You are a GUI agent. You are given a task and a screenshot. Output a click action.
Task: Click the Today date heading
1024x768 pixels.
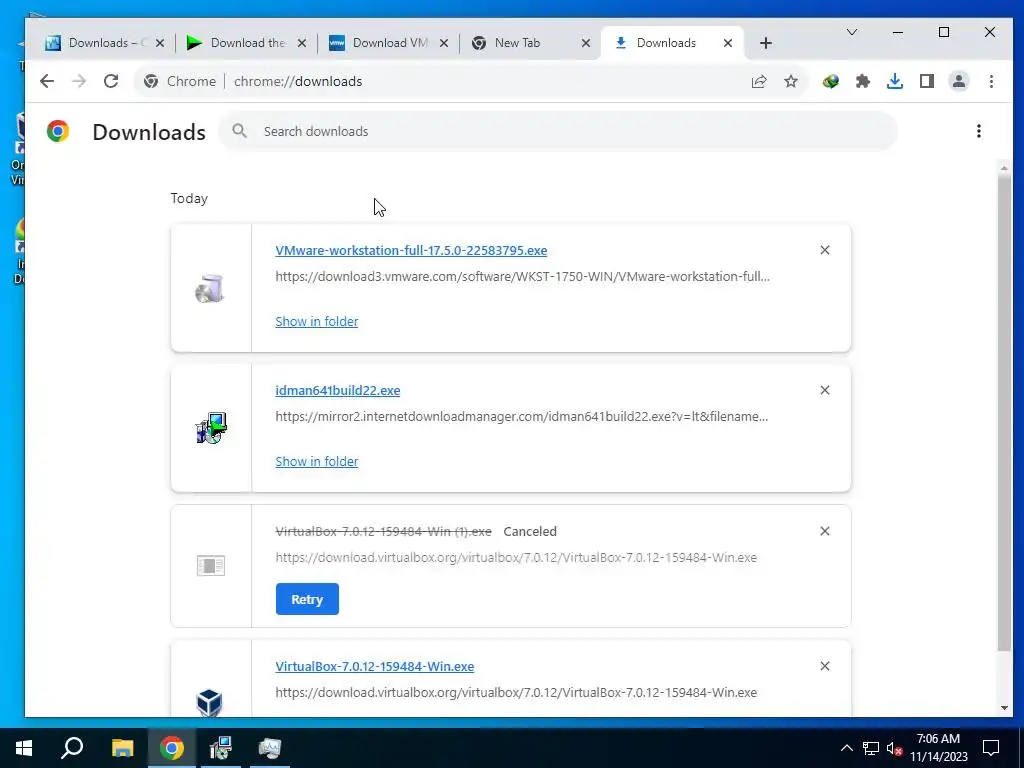pyautogui.click(x=189, y=199)
